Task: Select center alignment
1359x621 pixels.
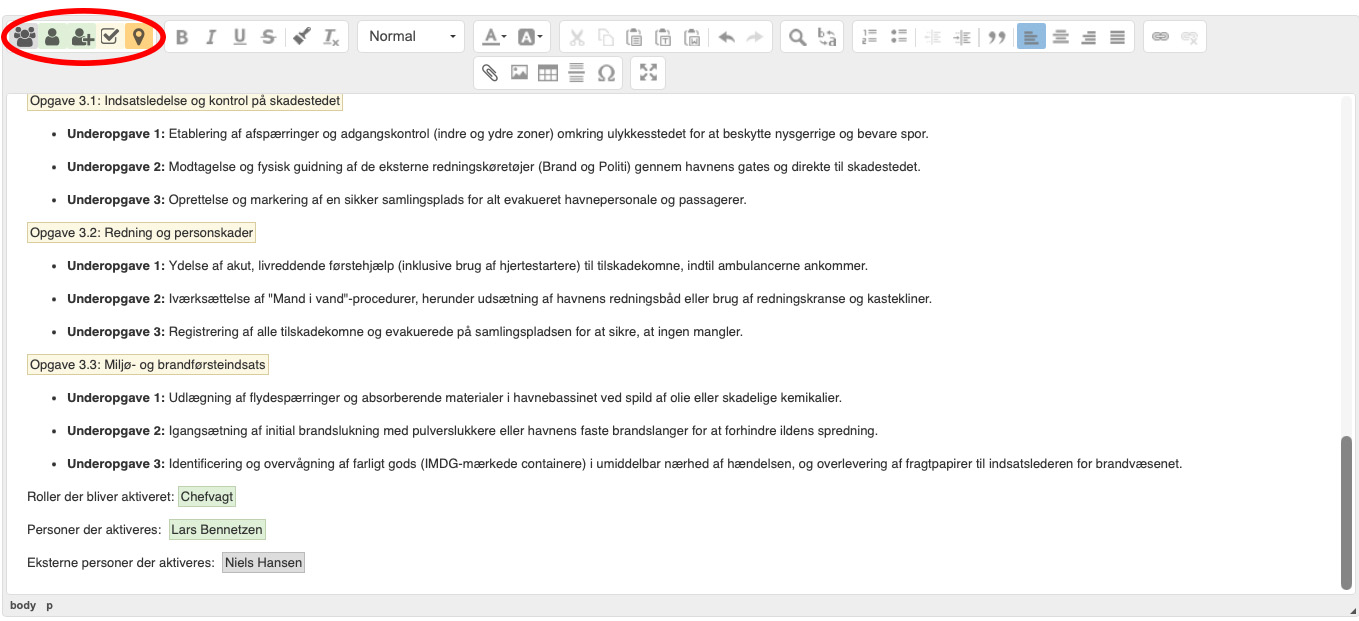Action: pos(1060,37)
